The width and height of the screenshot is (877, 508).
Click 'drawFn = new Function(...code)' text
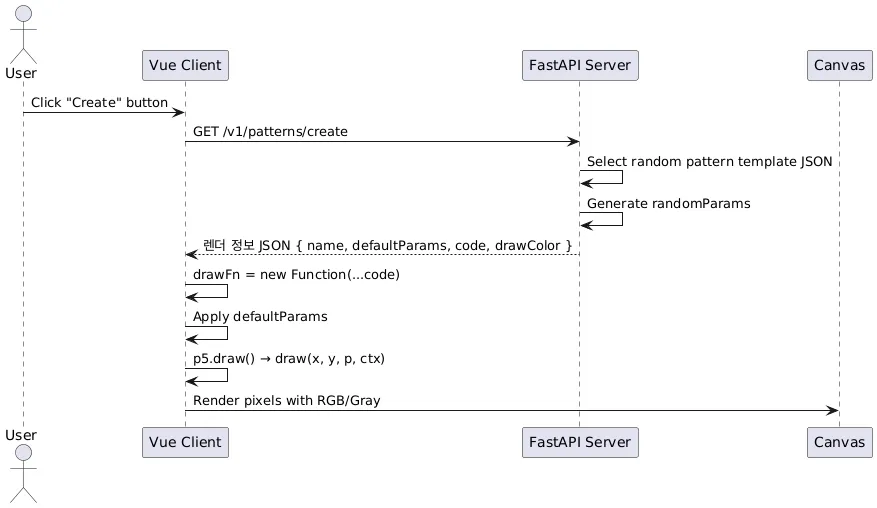(x=296, y=275)
